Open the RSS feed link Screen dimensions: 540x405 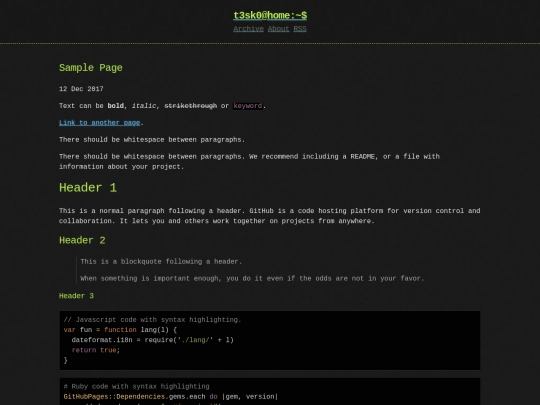300,29
